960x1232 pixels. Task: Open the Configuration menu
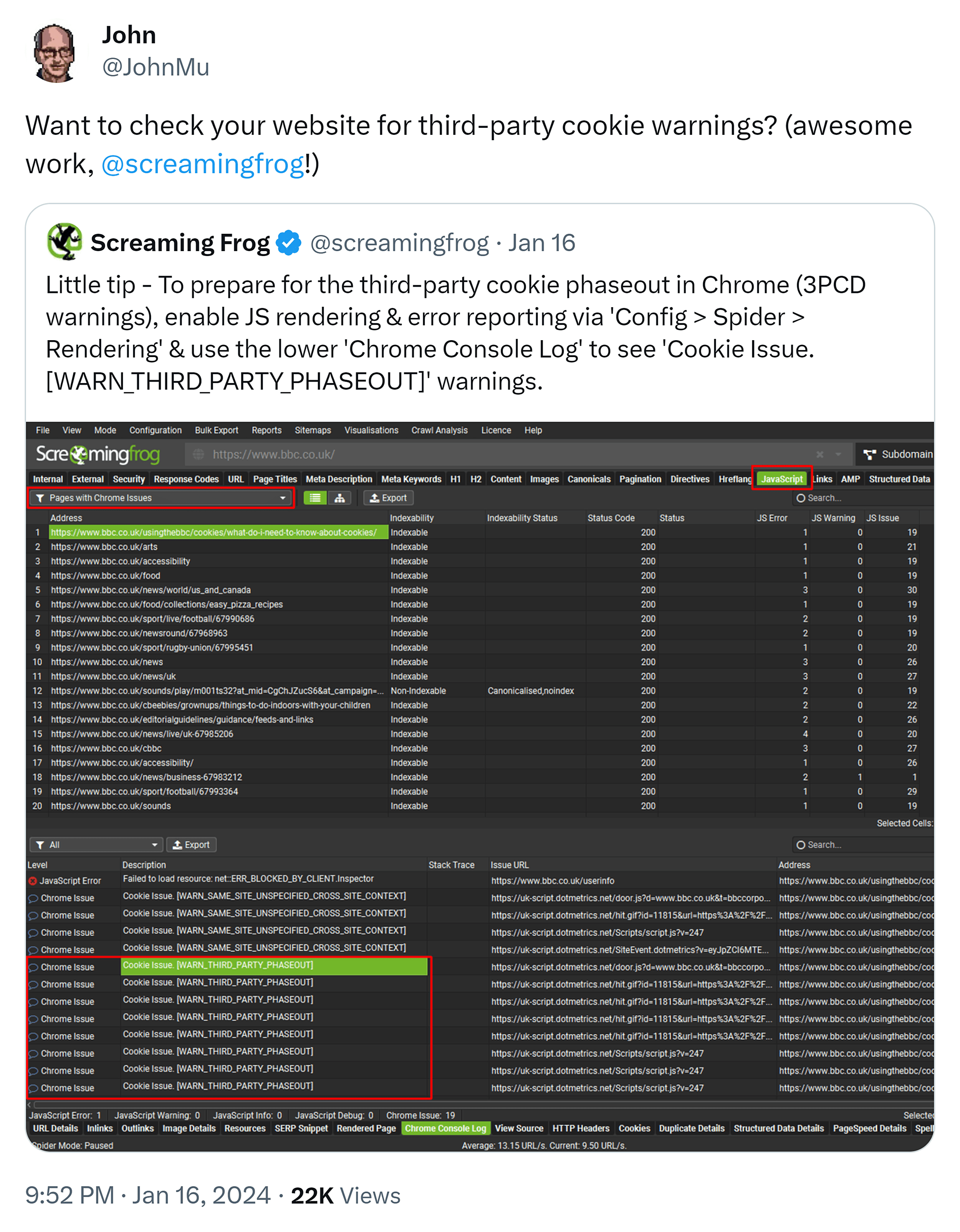(155, 430)
